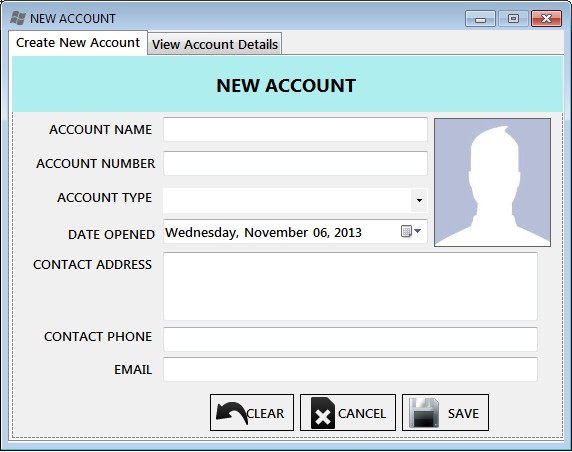
Task: Click into the ACCOUNT NAME field
Action: tap(295, 130)
